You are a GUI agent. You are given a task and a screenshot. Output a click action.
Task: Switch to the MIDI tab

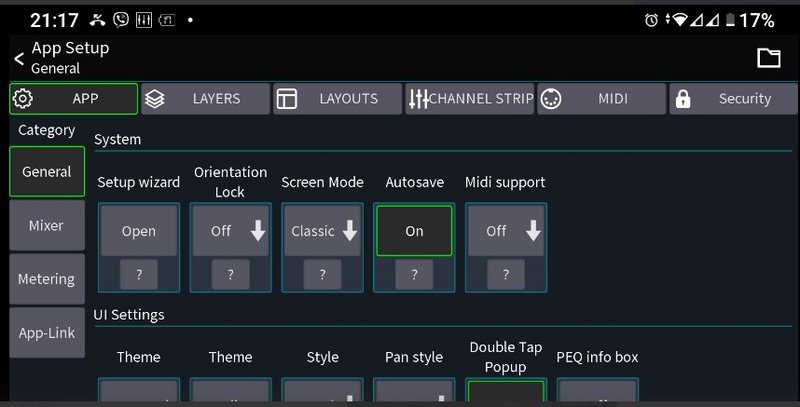point(602,99)
